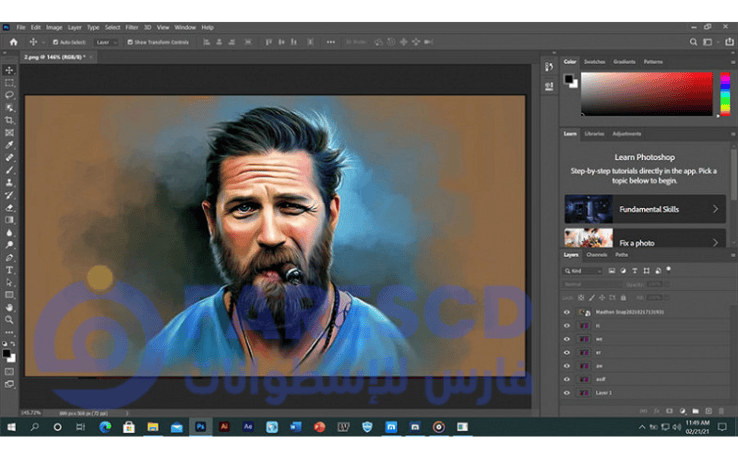Open the three-dot more options in options bar

coord(331,42)
